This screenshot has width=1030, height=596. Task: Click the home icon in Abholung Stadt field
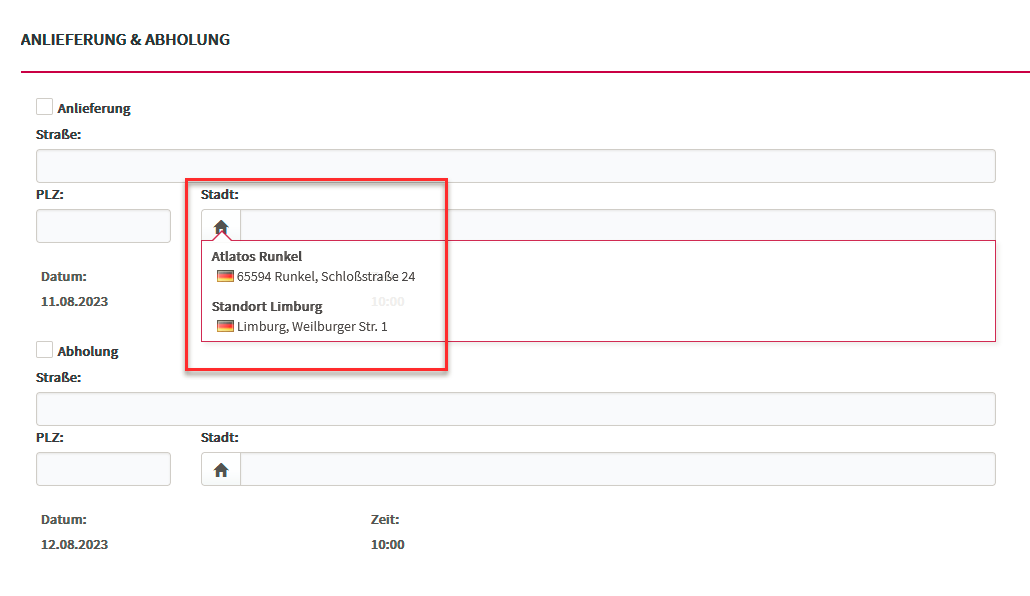point(221,470)
